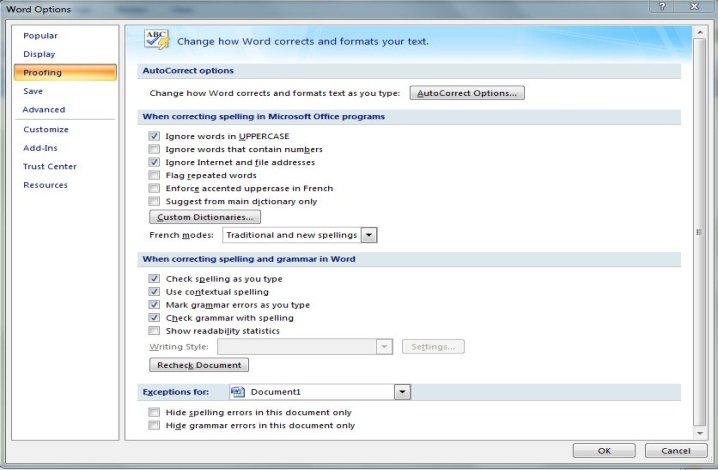Click the AutoCorrect options section heading
The width and height of the screenshot is (718, 470).
188,71
